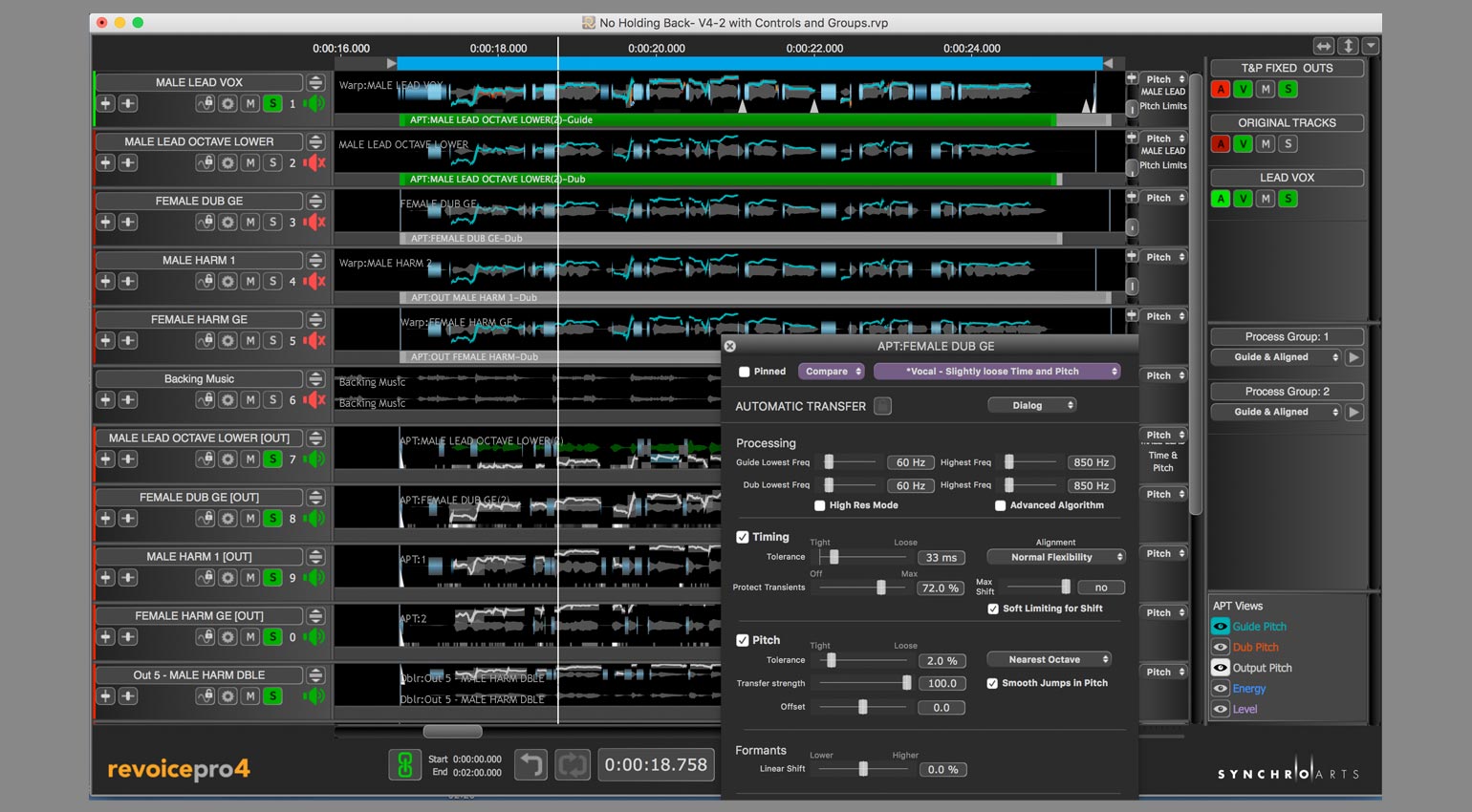
Task: Click the 0:00:18.758 time display
Action: pyautogui.click(x=656, y=765)
